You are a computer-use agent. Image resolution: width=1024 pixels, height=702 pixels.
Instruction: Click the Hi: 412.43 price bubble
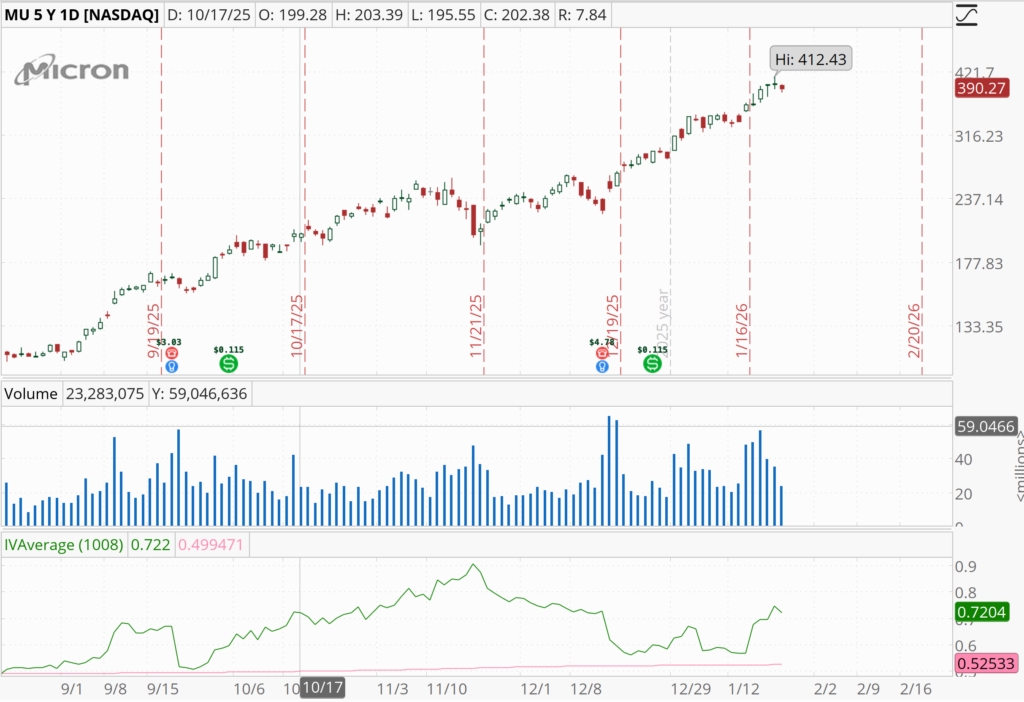point(810,60)
